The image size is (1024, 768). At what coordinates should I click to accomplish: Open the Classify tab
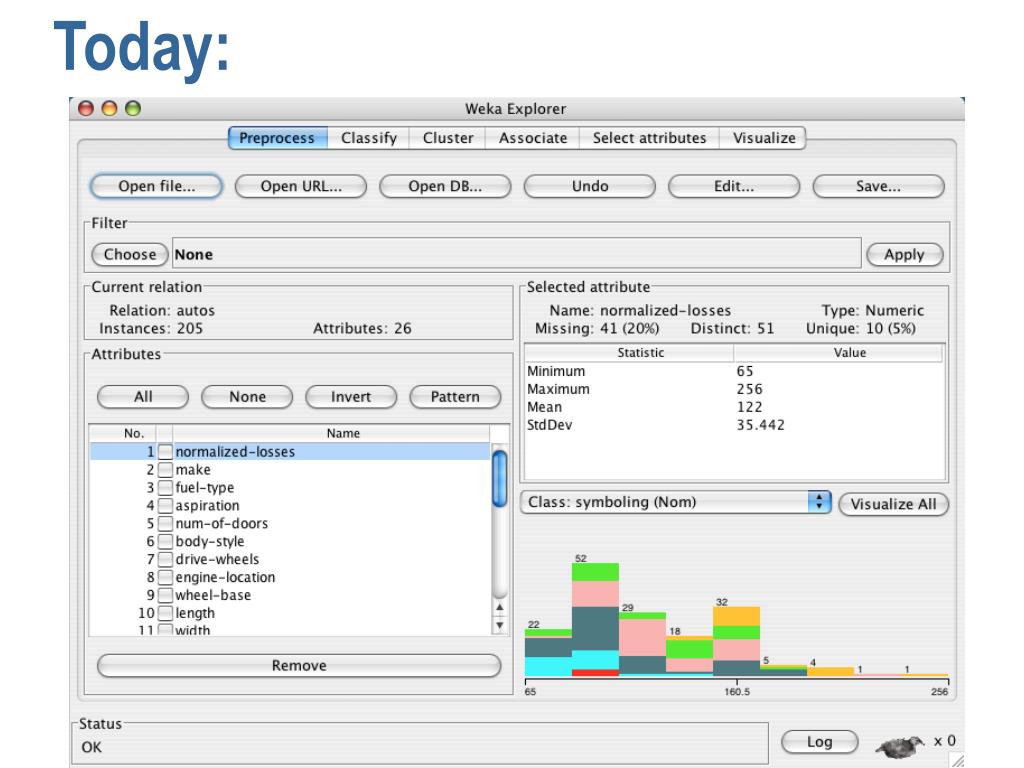pos(368,138)
